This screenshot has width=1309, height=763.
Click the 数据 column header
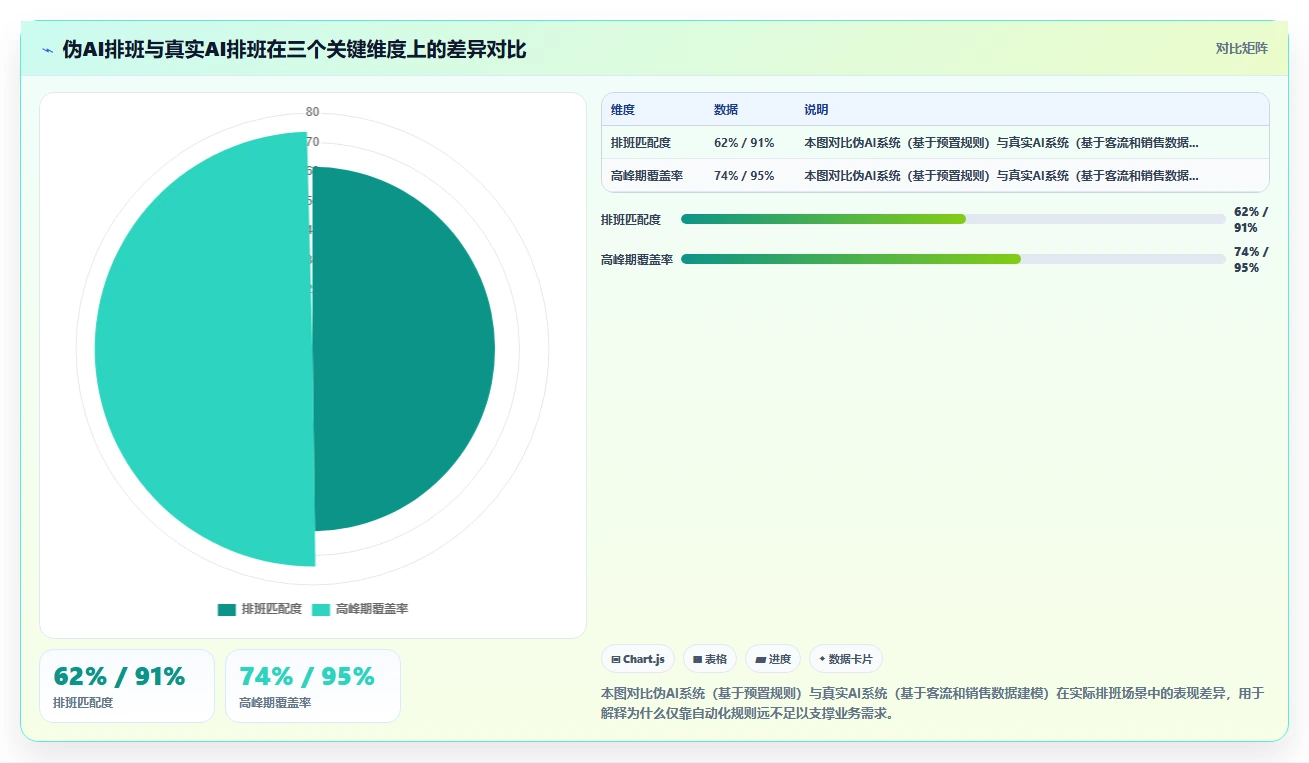[x=726, y=110]
